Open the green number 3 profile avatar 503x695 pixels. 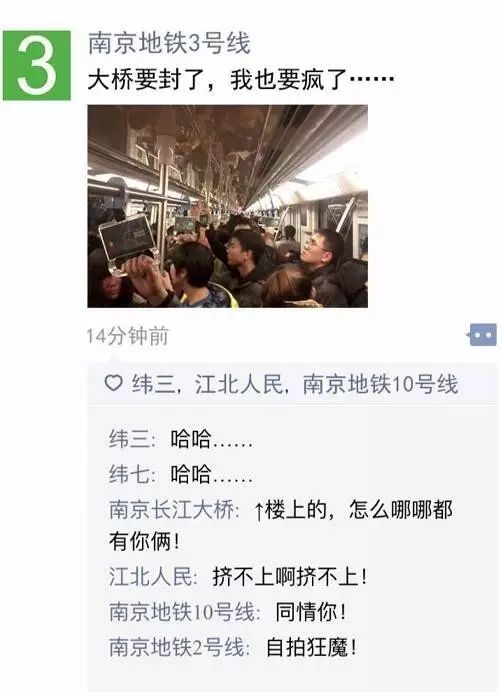[37, 66]
